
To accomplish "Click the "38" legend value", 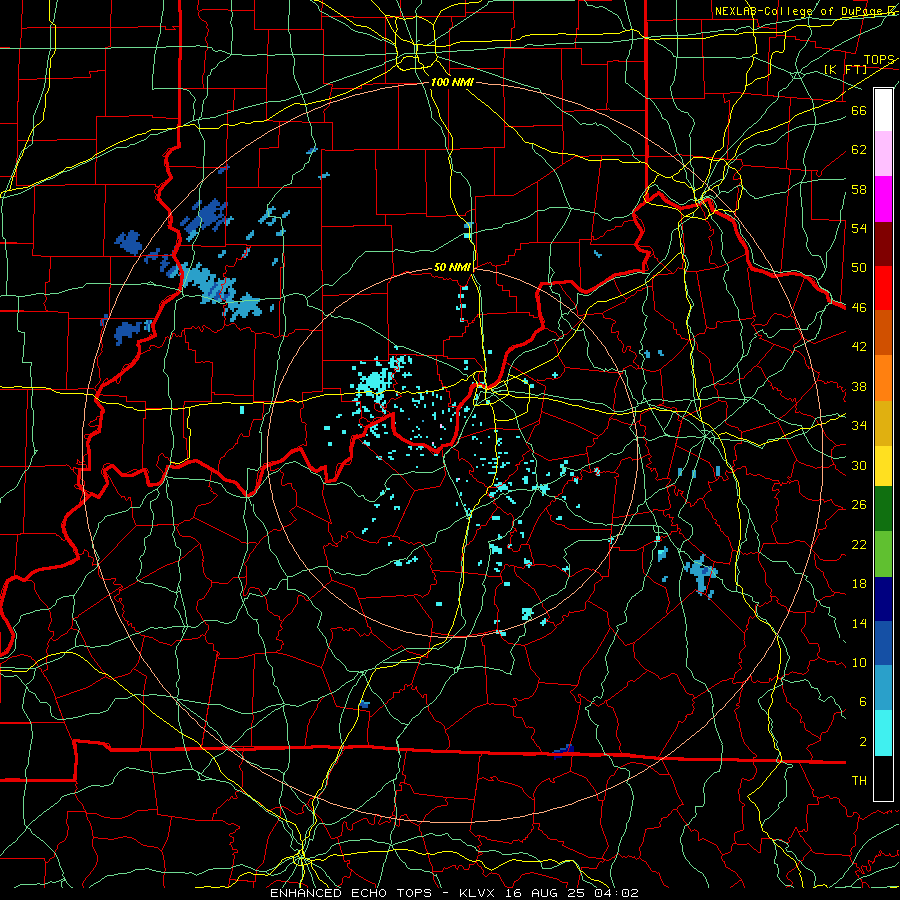I will tap(859, 386).
